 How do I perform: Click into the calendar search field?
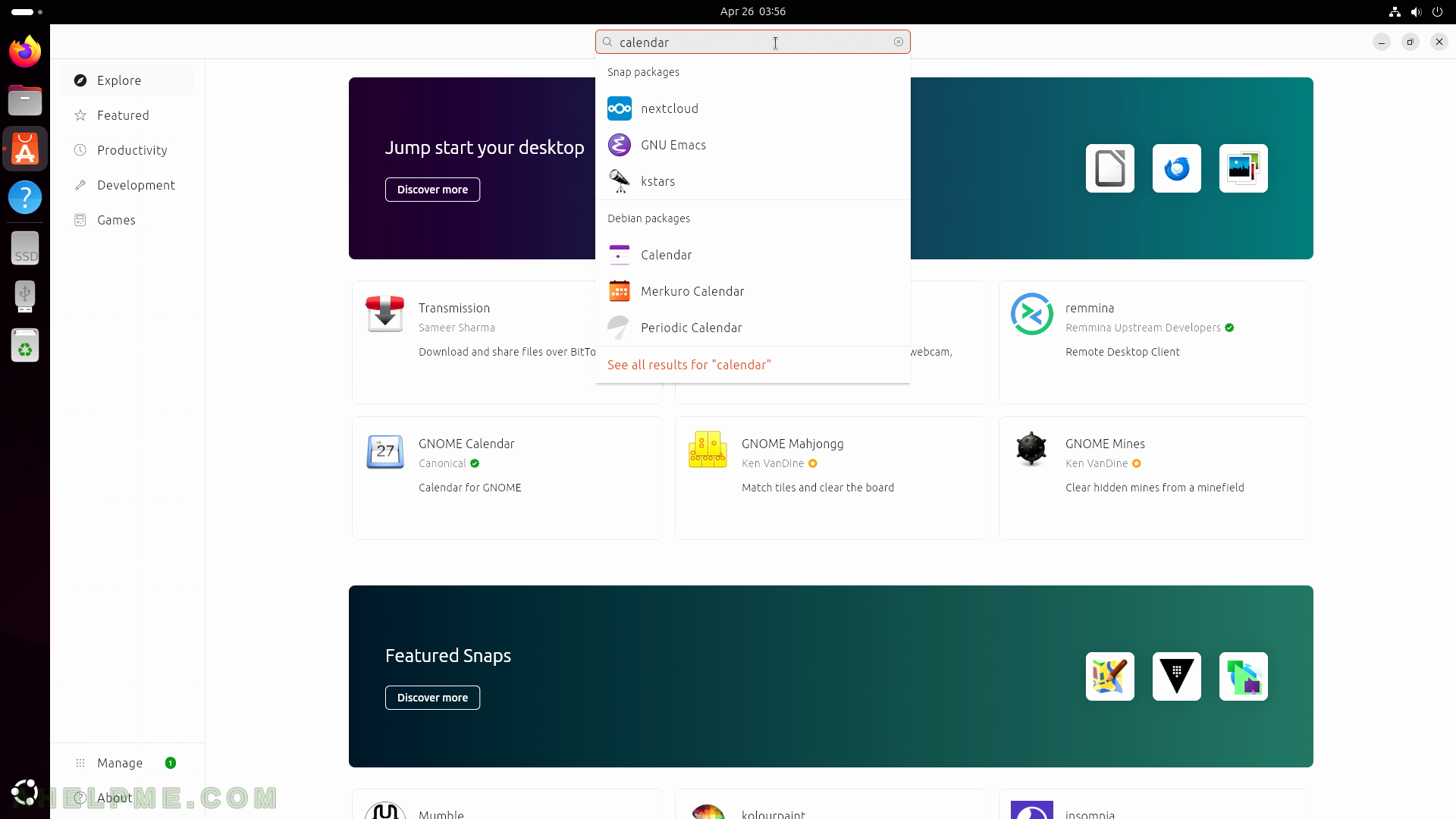pos(753,42)
